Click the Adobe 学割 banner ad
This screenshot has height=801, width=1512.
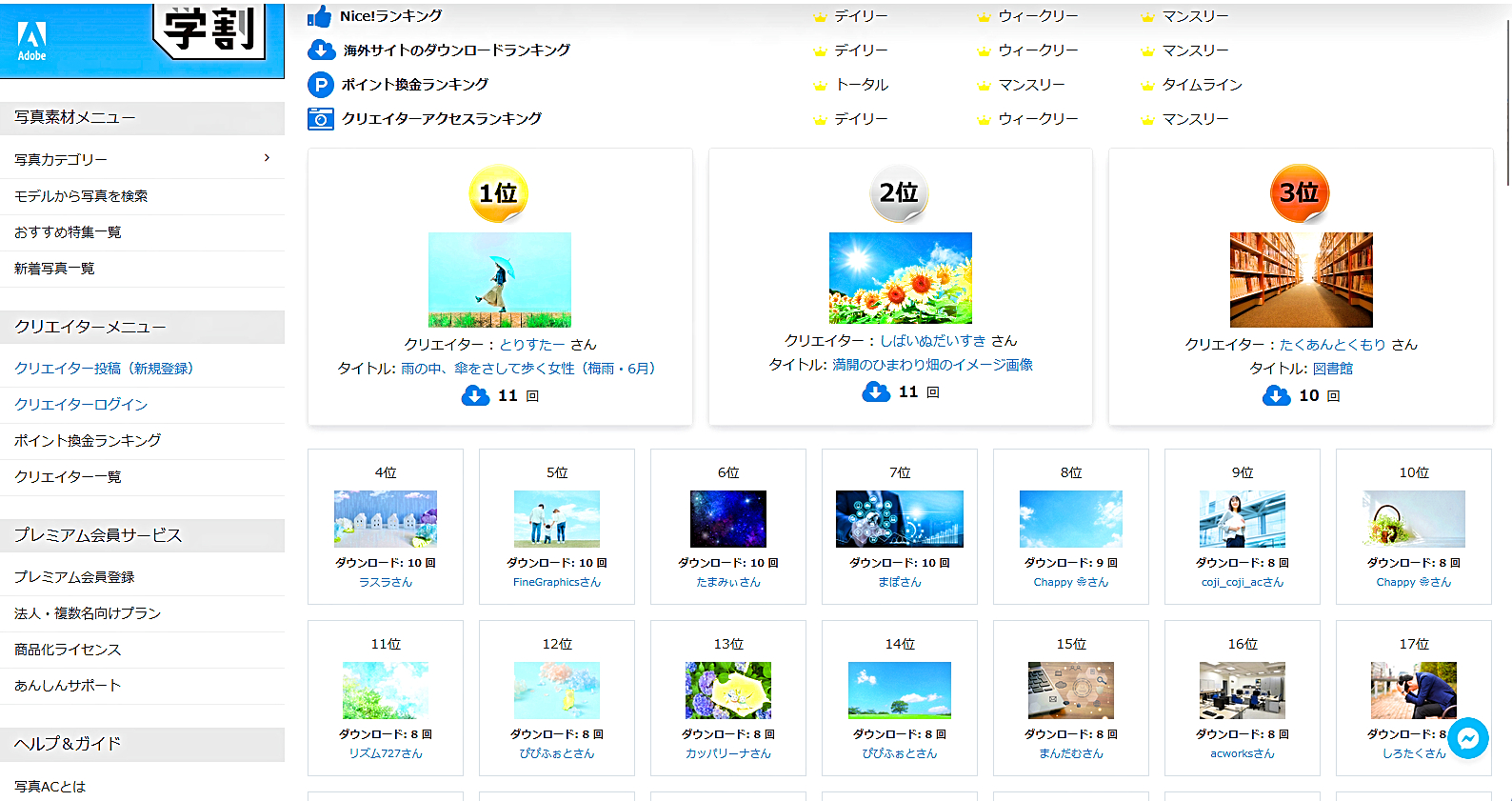142,40
